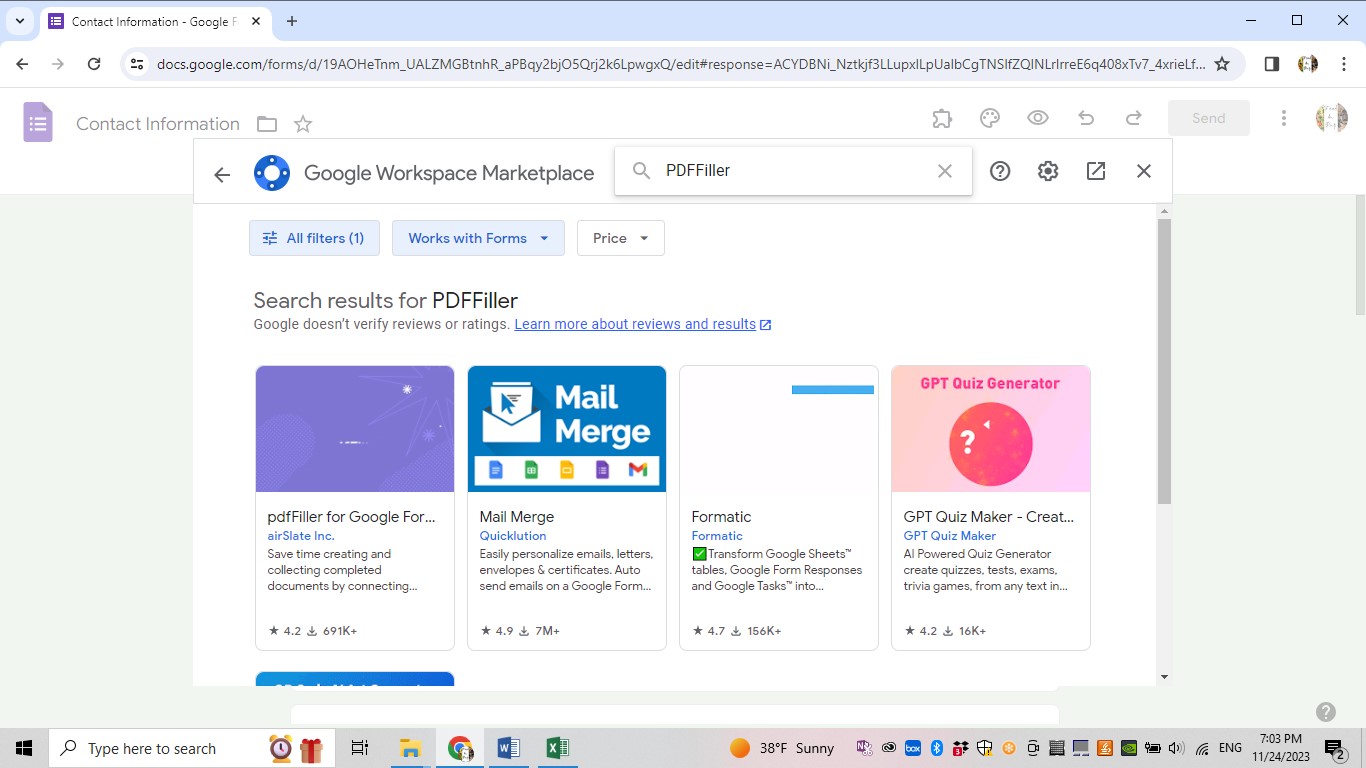
Task: Clear the PDFFiller search query
Action: [944, 170]
